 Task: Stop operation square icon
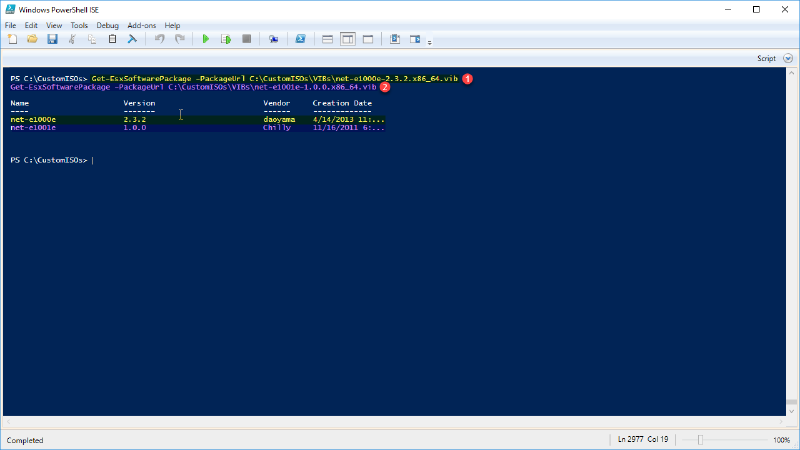tap(246, 39)
